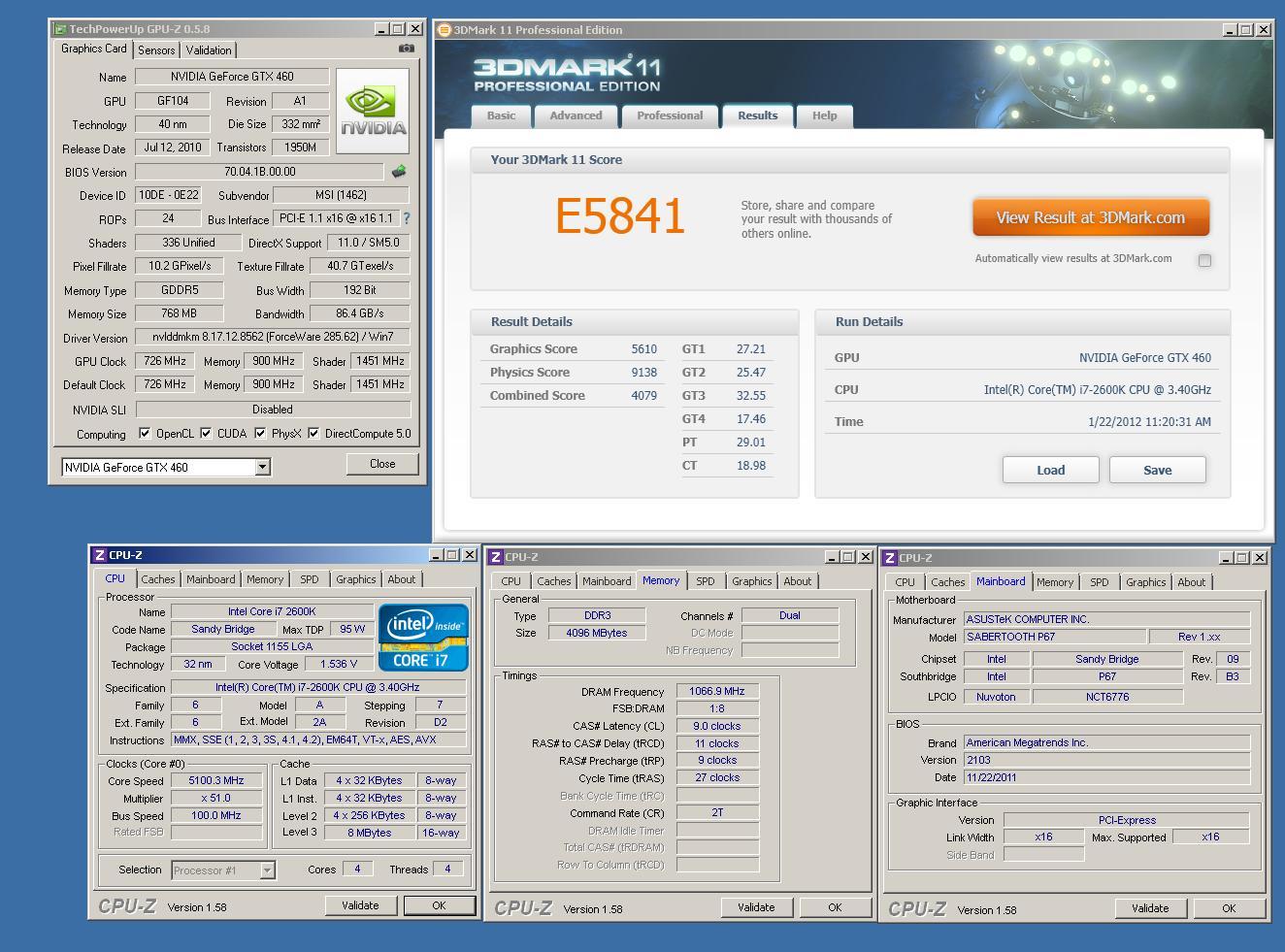Open the Professional tab in 3DMark 11

click(670, 115)
